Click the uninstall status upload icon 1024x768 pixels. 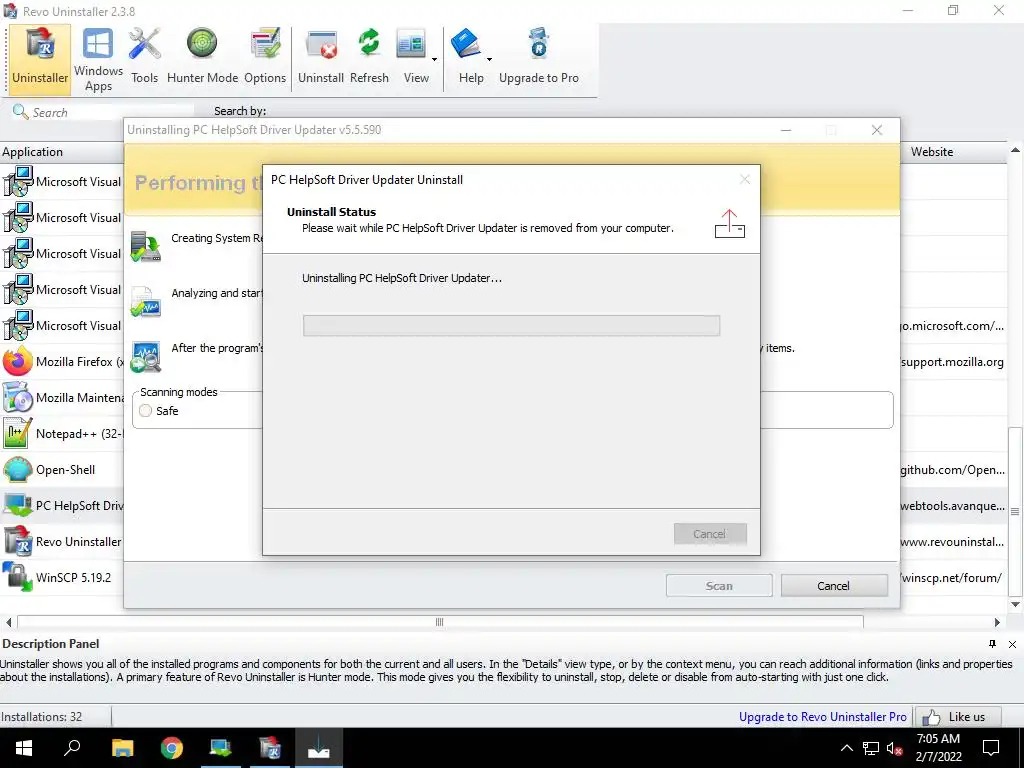(729, 223)
